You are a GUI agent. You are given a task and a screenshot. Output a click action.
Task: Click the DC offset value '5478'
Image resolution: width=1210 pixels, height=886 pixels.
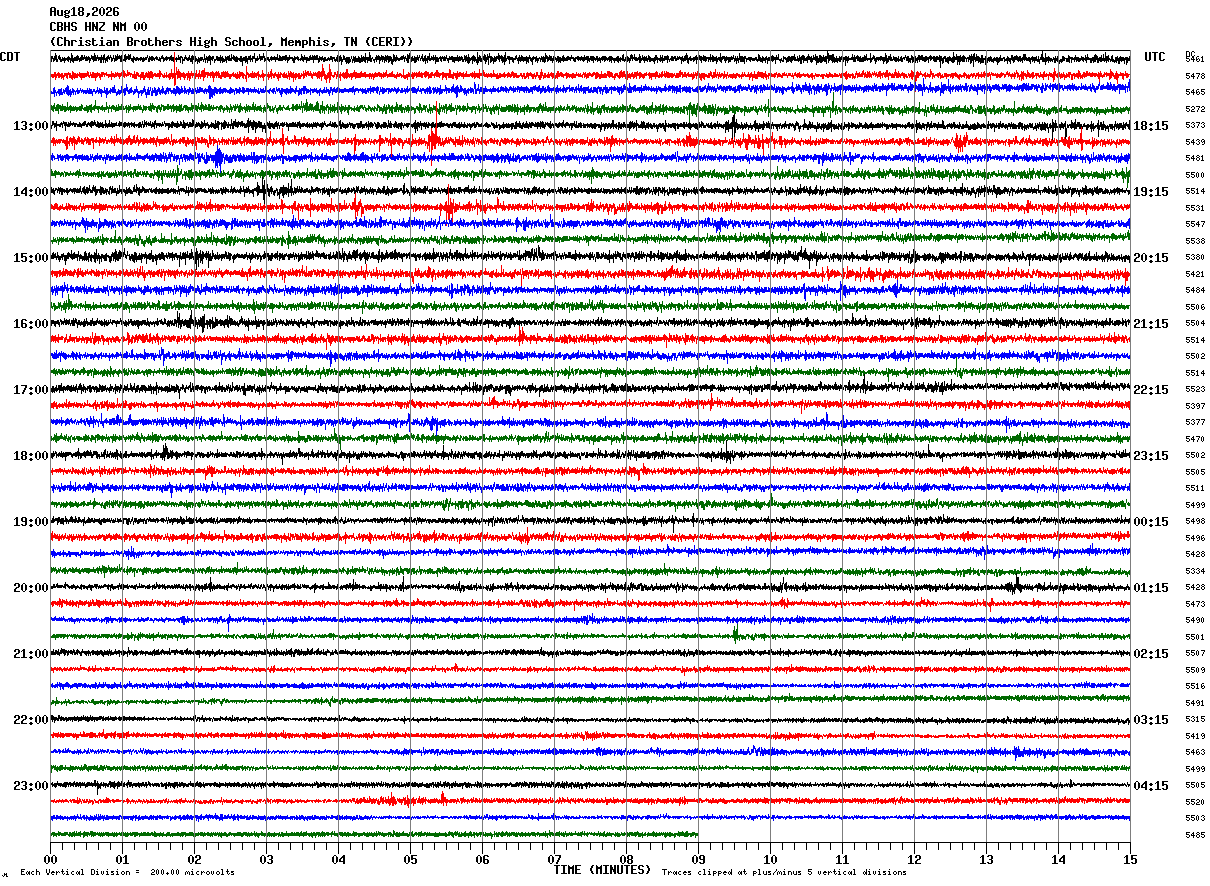(1195, 76)
